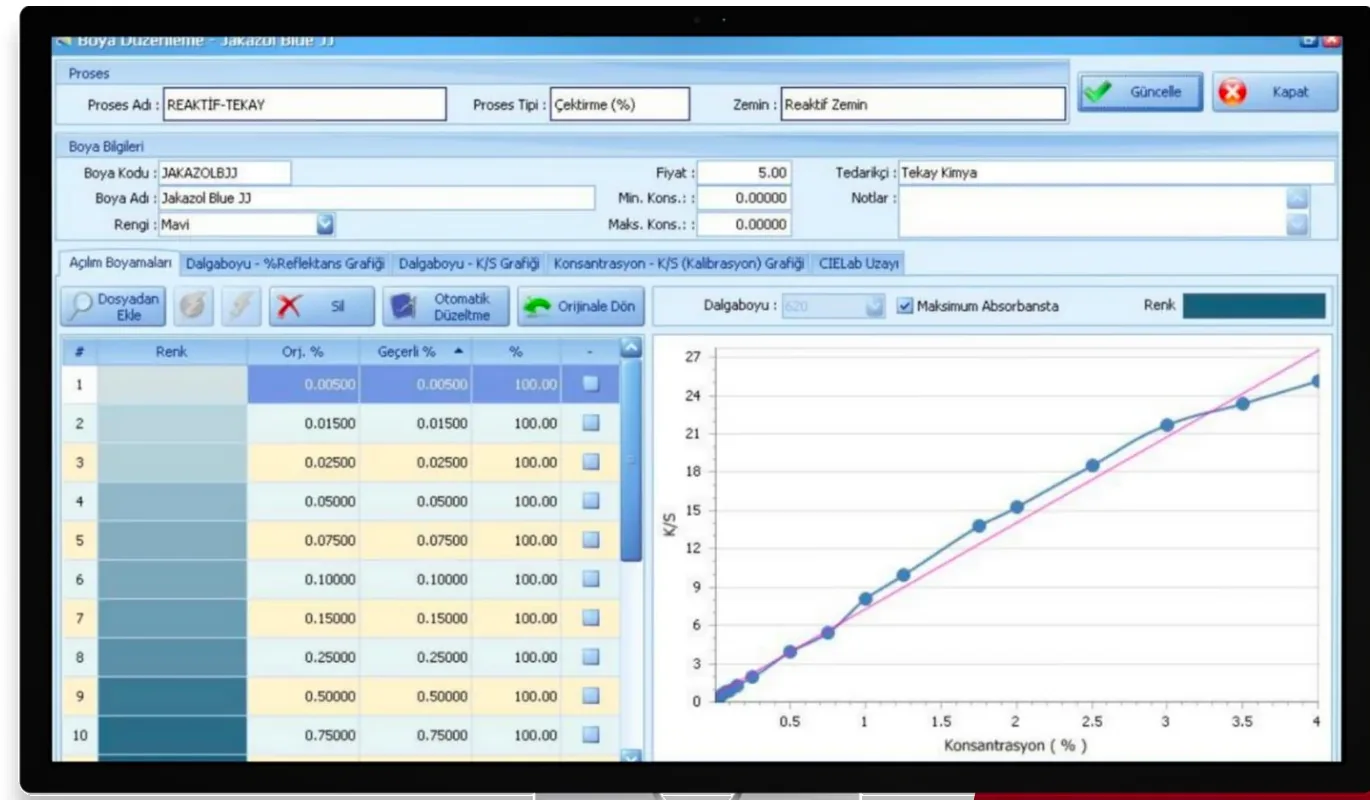The height and width of the screenshot is (800, 1370).
Task: Run Otomatik Düzeltme auto-correction
Action: coord(446,306)
